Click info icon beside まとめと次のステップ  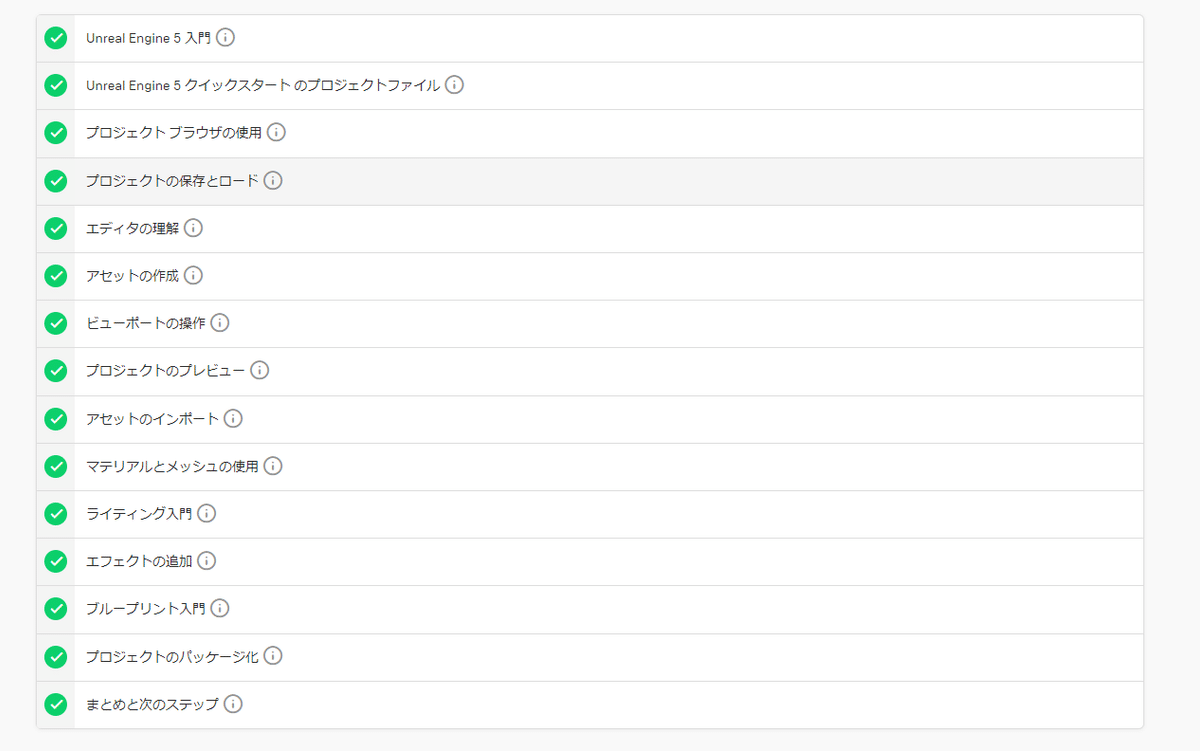click(233, 704)
